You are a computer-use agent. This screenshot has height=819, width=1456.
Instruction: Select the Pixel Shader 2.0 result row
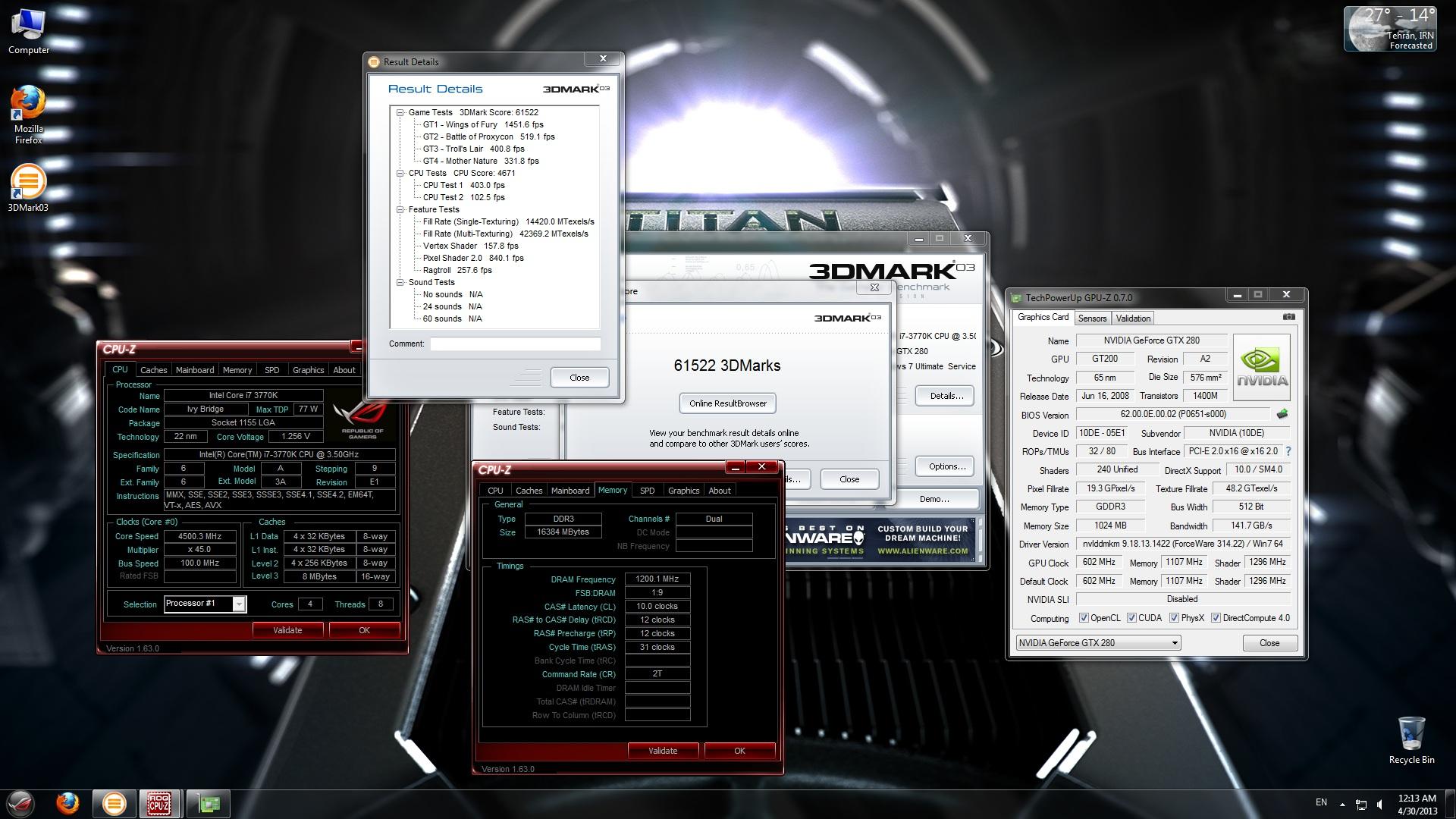coord(473,258)
